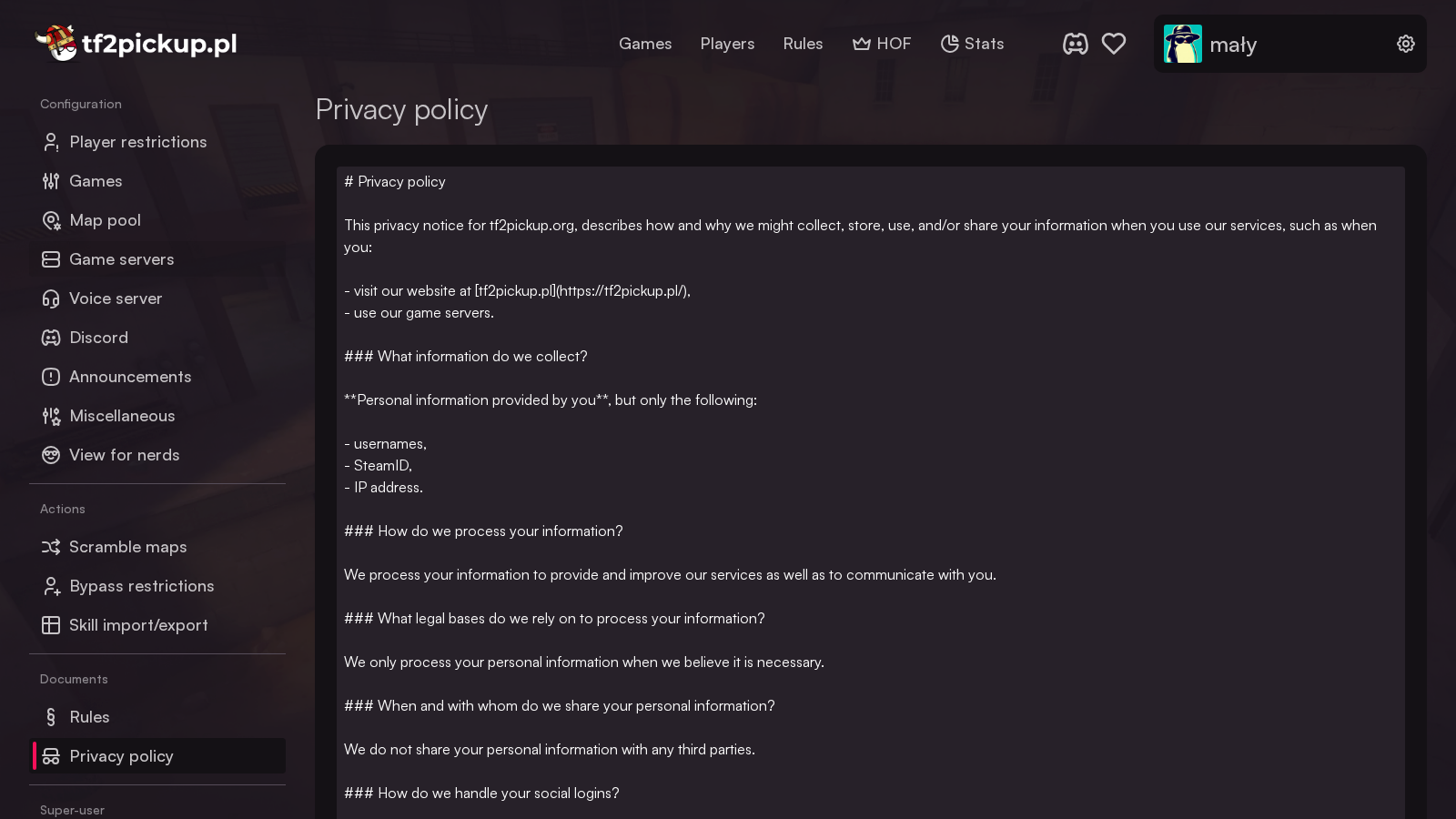1456x819 pixels.
Task: Open Player restrictions configuration
Action: click(x=137, y=142)
